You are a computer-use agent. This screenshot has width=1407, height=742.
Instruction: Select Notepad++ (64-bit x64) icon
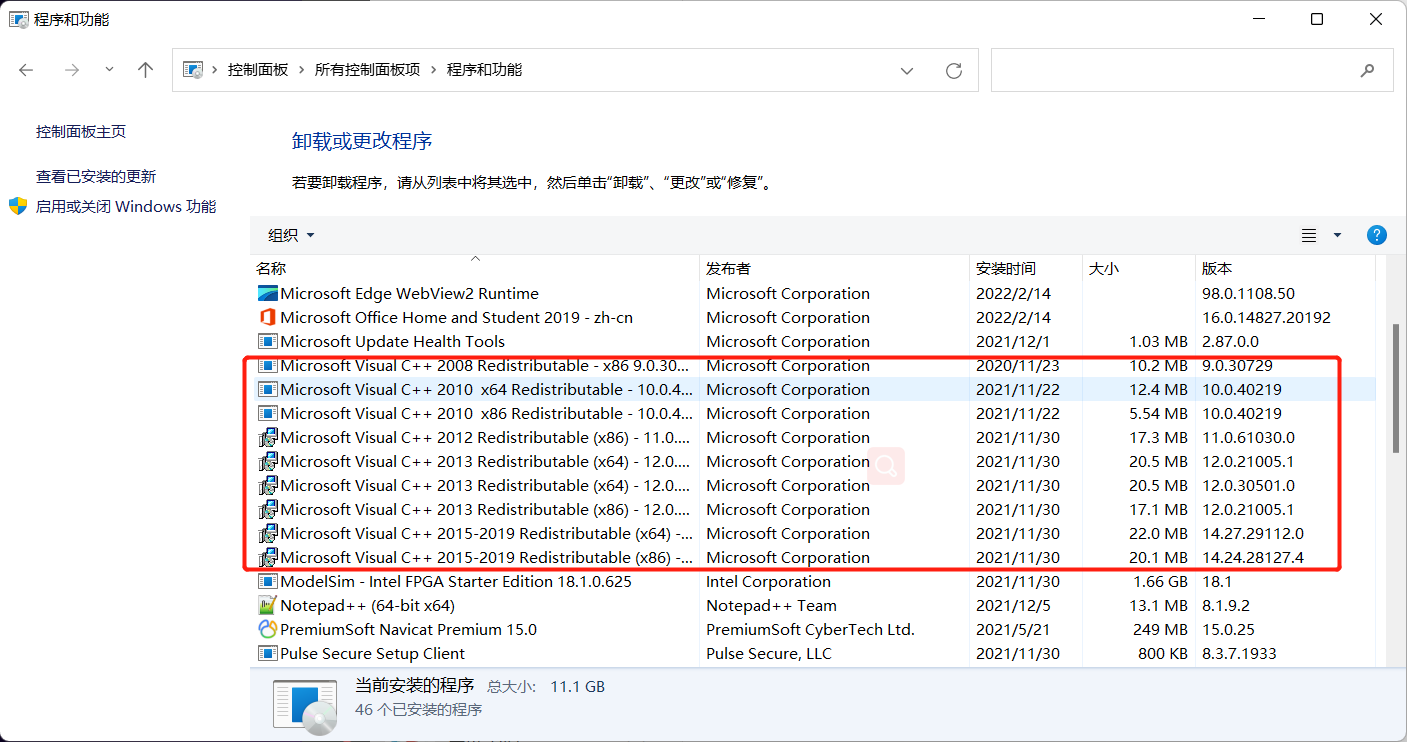point(267,606)
